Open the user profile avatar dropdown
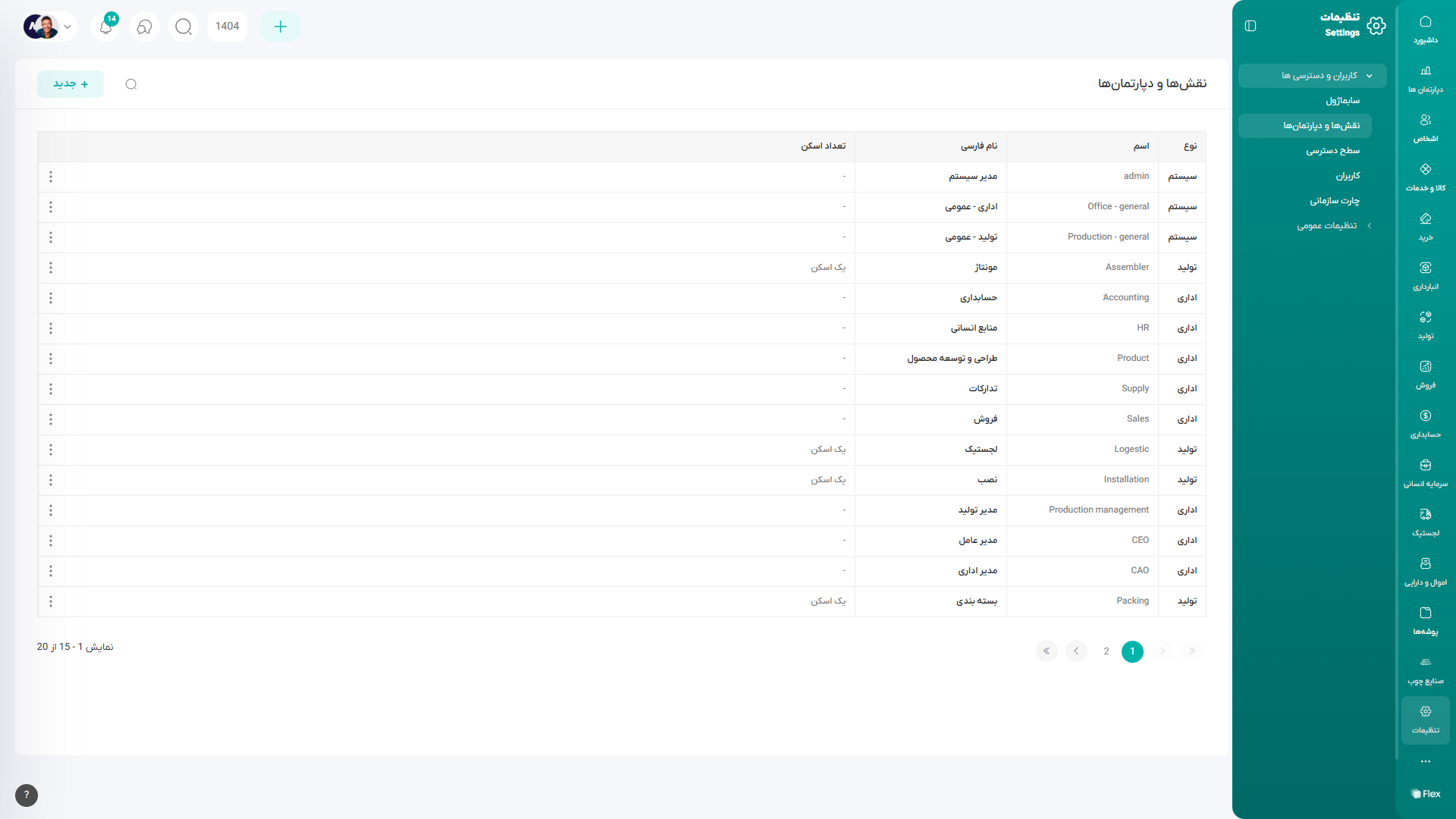1456x819 pixels. point(49,27)
